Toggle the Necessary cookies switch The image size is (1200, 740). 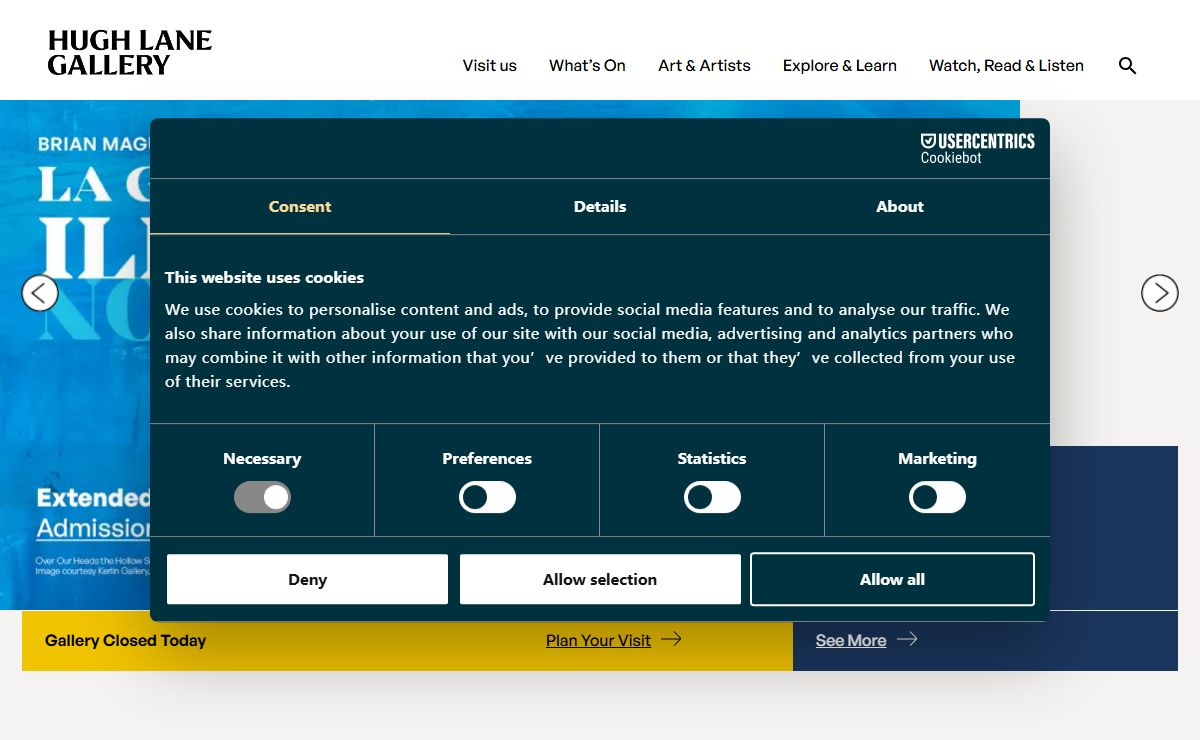click(262, 497)
